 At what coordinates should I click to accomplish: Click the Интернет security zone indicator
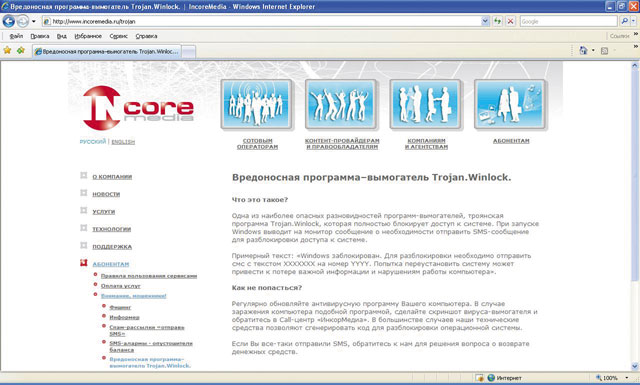[504, 378]
